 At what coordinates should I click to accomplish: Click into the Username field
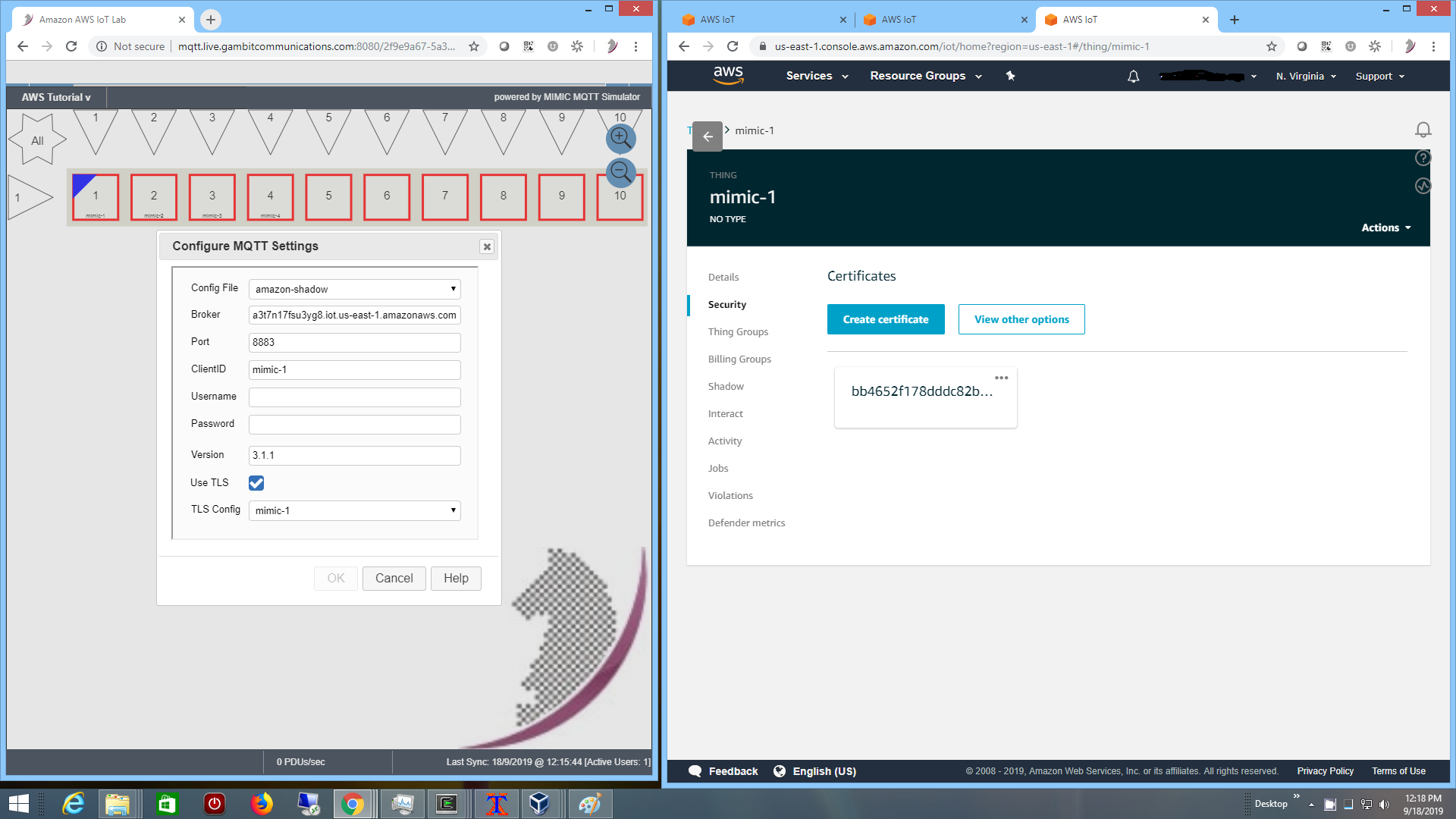(355, 397)
